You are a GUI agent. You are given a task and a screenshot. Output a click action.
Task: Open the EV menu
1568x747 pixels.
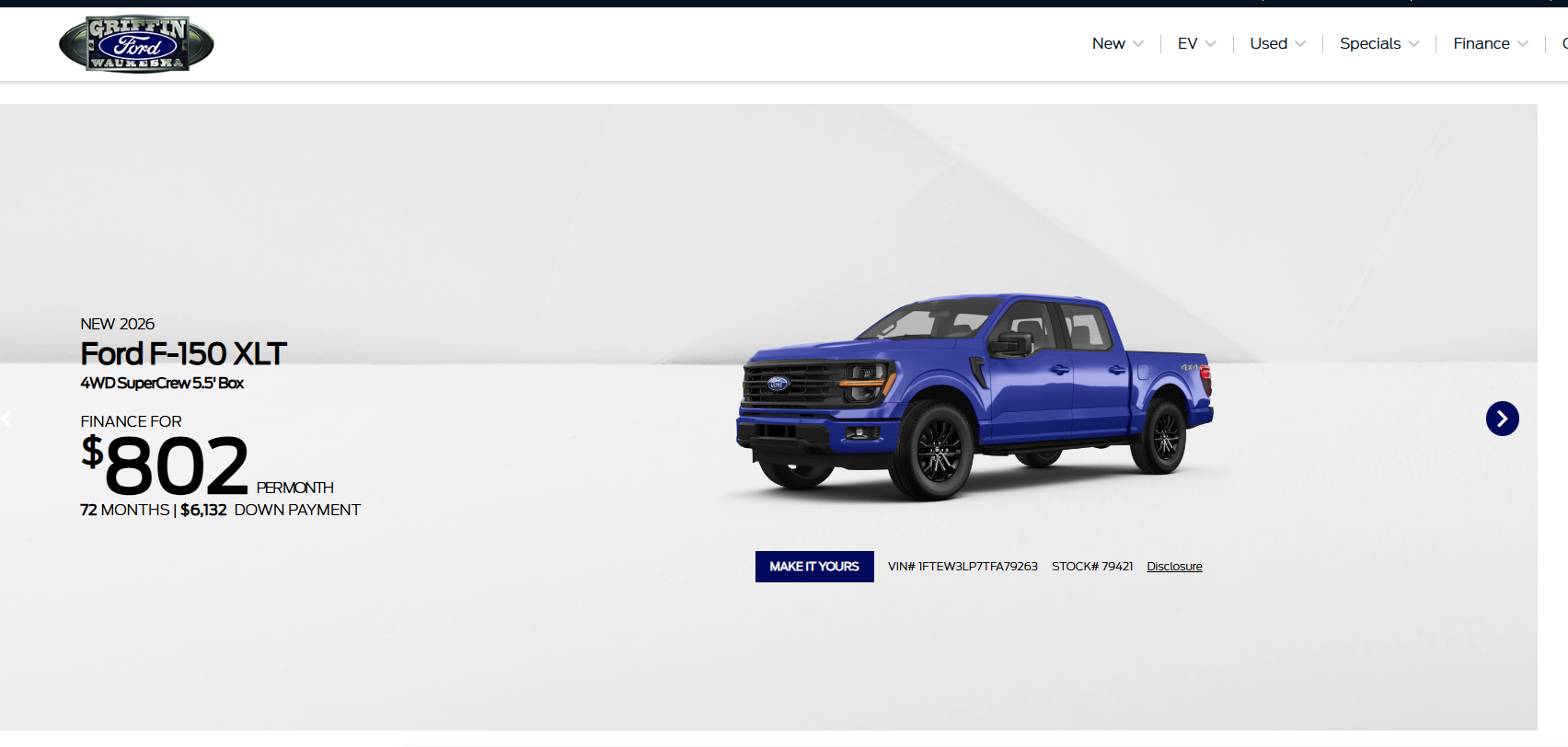pos(1187,43)
